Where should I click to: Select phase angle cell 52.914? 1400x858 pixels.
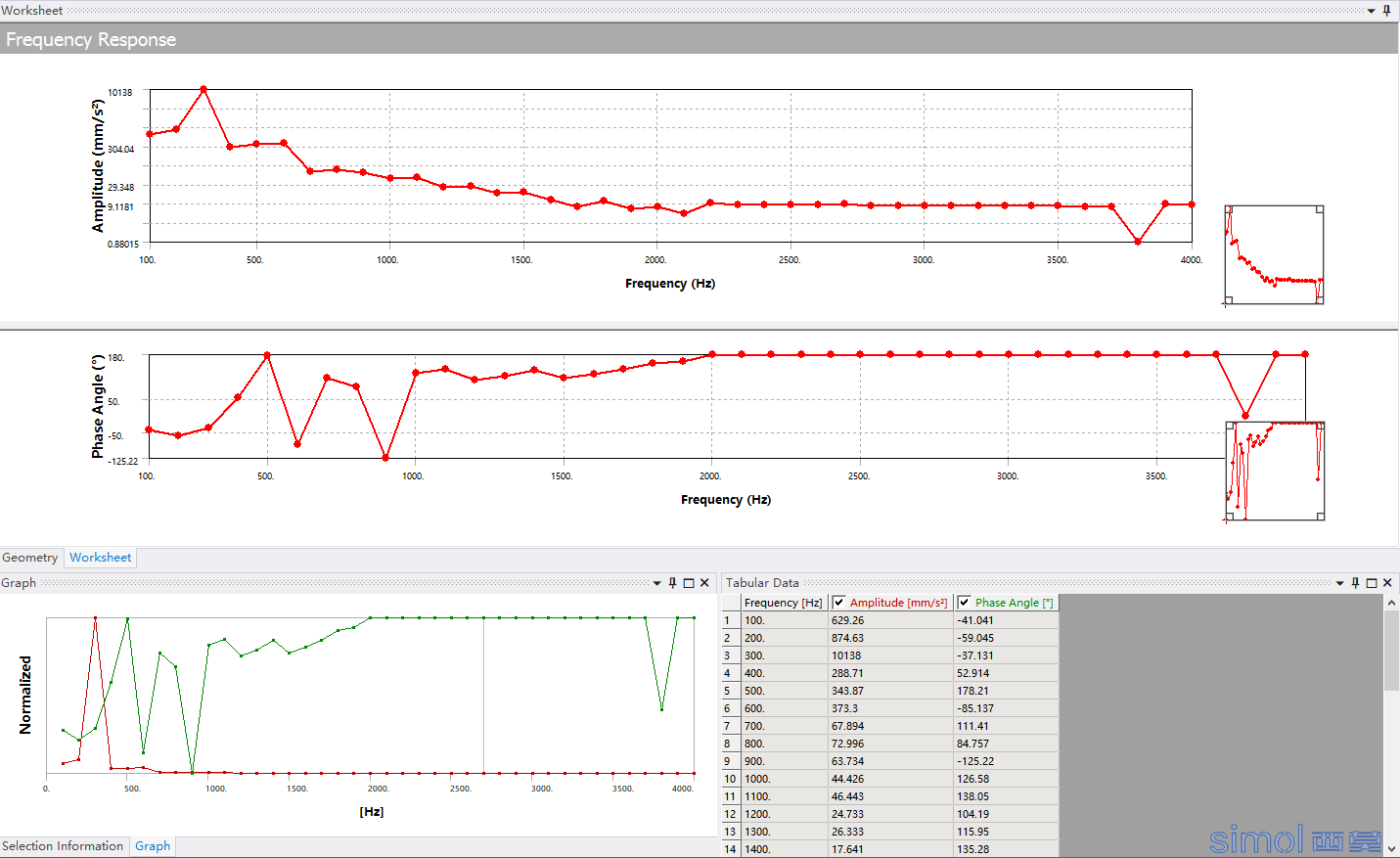(x=1006, y=673)
